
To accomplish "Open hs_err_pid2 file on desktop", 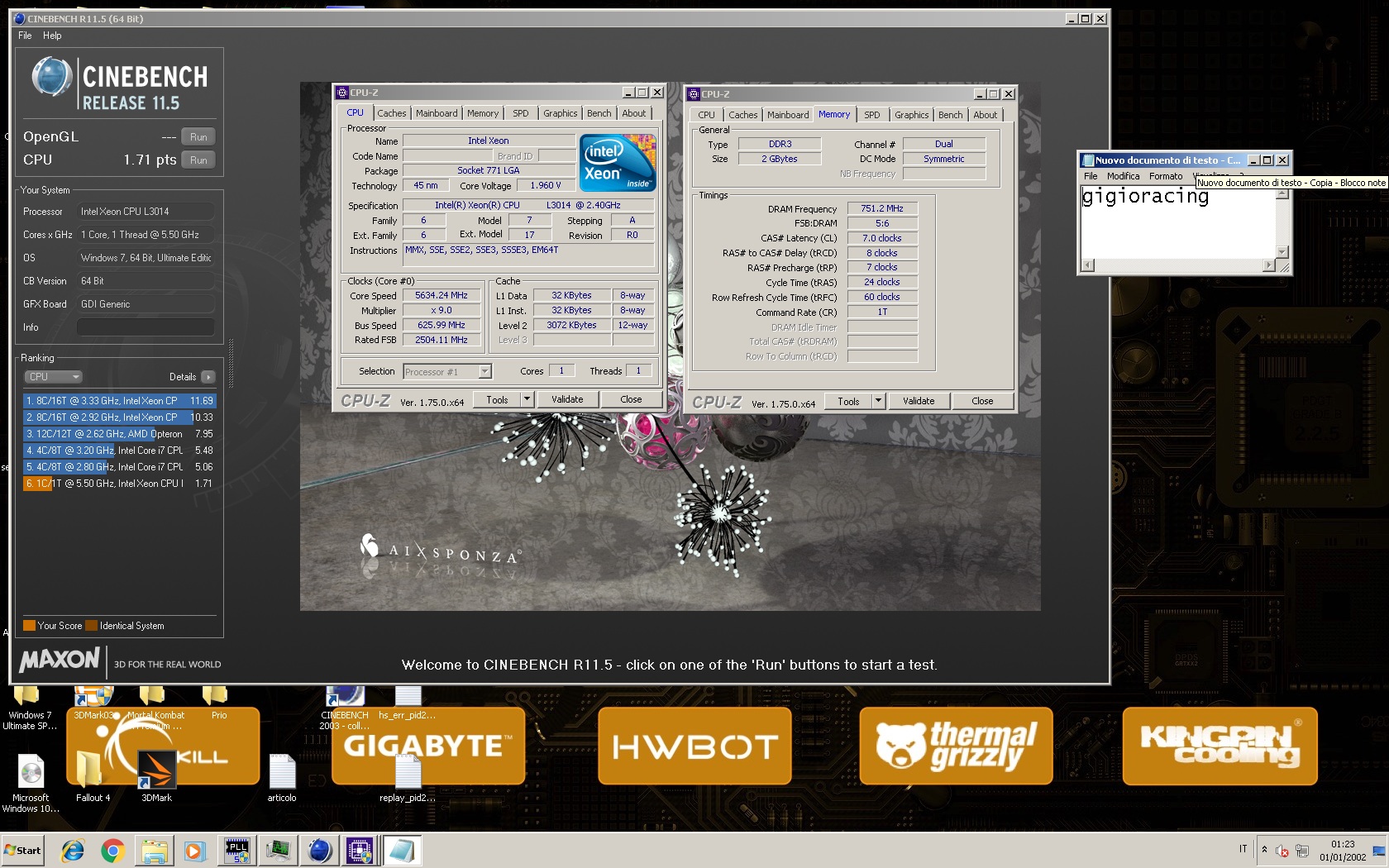I will tap(407, 704).
